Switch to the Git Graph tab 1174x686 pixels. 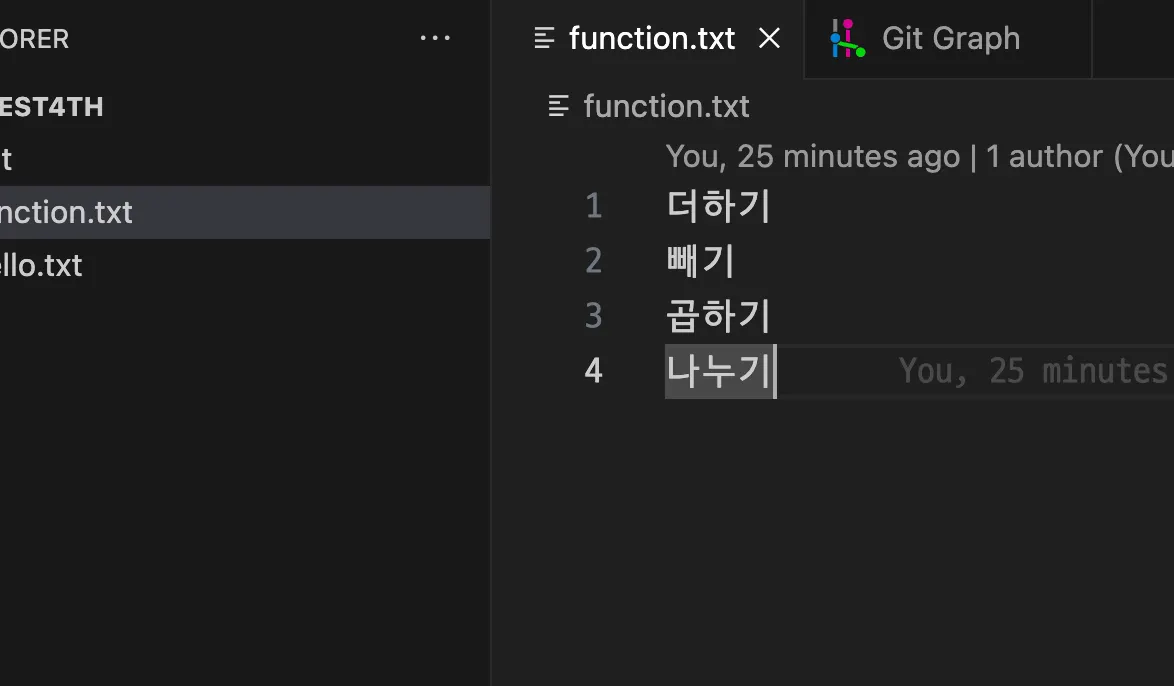pos(950,39)
